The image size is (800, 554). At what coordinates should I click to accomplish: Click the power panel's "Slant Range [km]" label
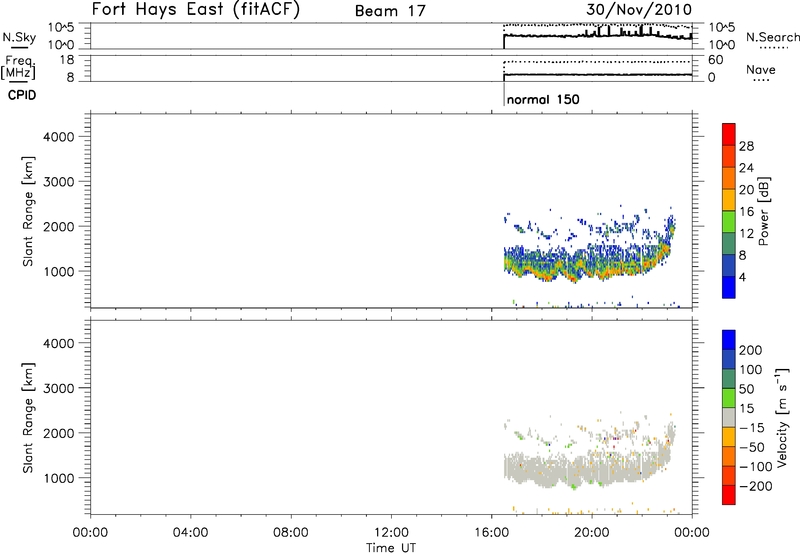point(28,211)
